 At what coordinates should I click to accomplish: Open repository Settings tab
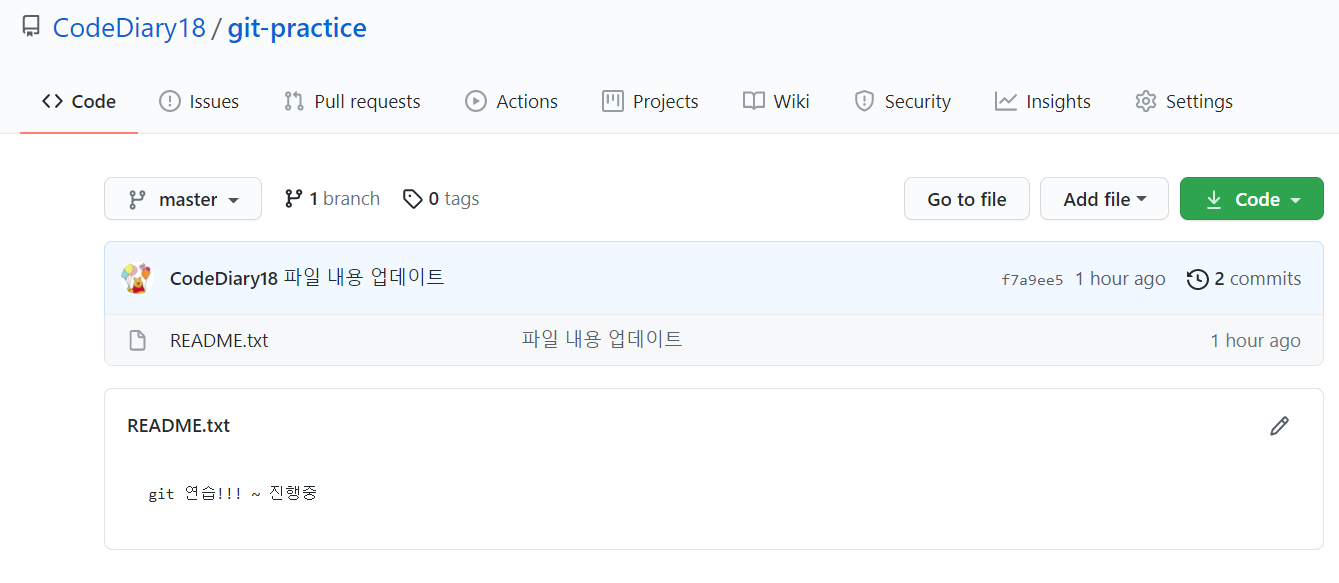[x=1184, y=101]
